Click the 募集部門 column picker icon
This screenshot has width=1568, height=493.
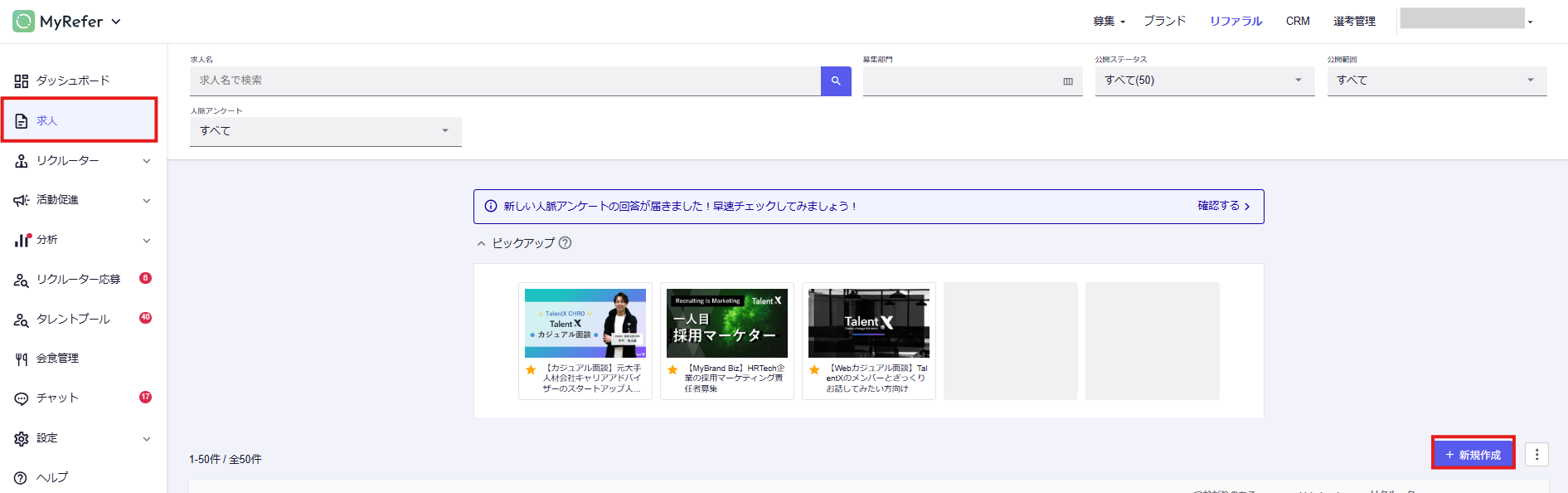1068,81
